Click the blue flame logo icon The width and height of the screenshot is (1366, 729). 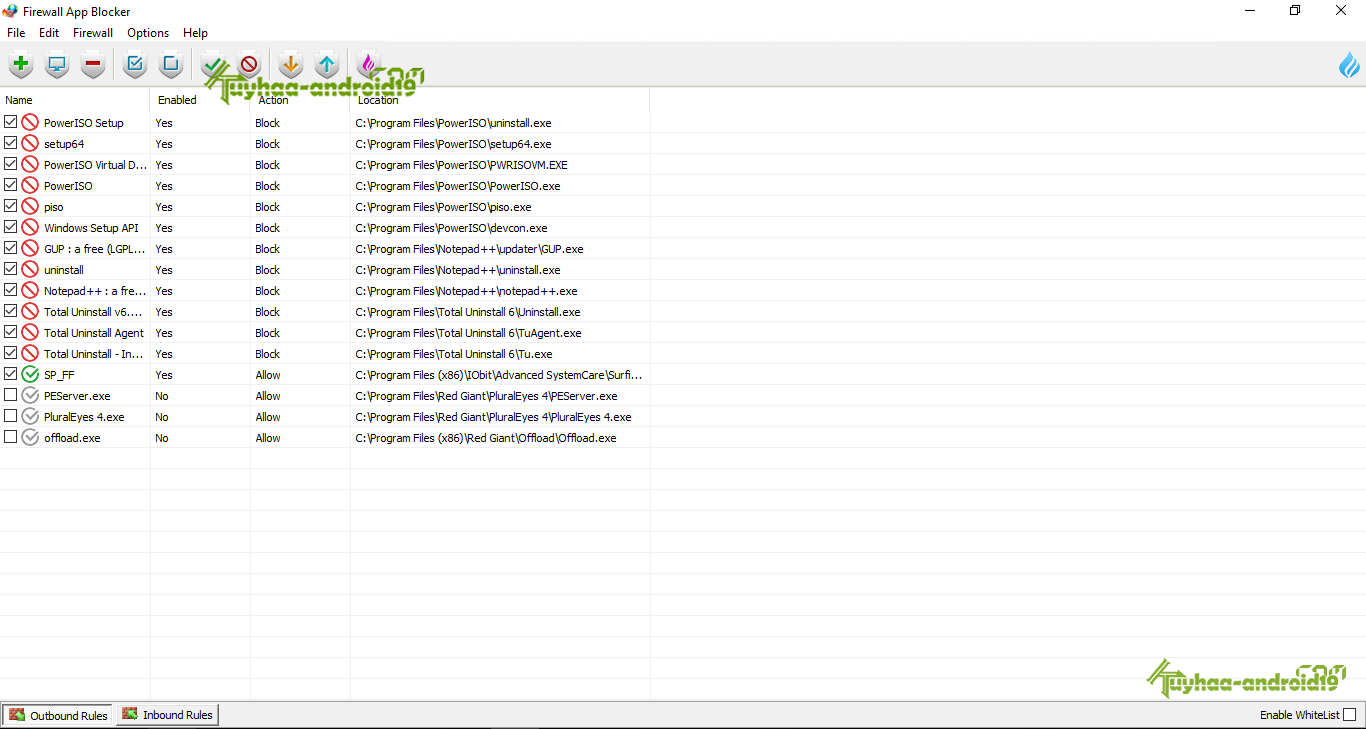[1349, 66]
